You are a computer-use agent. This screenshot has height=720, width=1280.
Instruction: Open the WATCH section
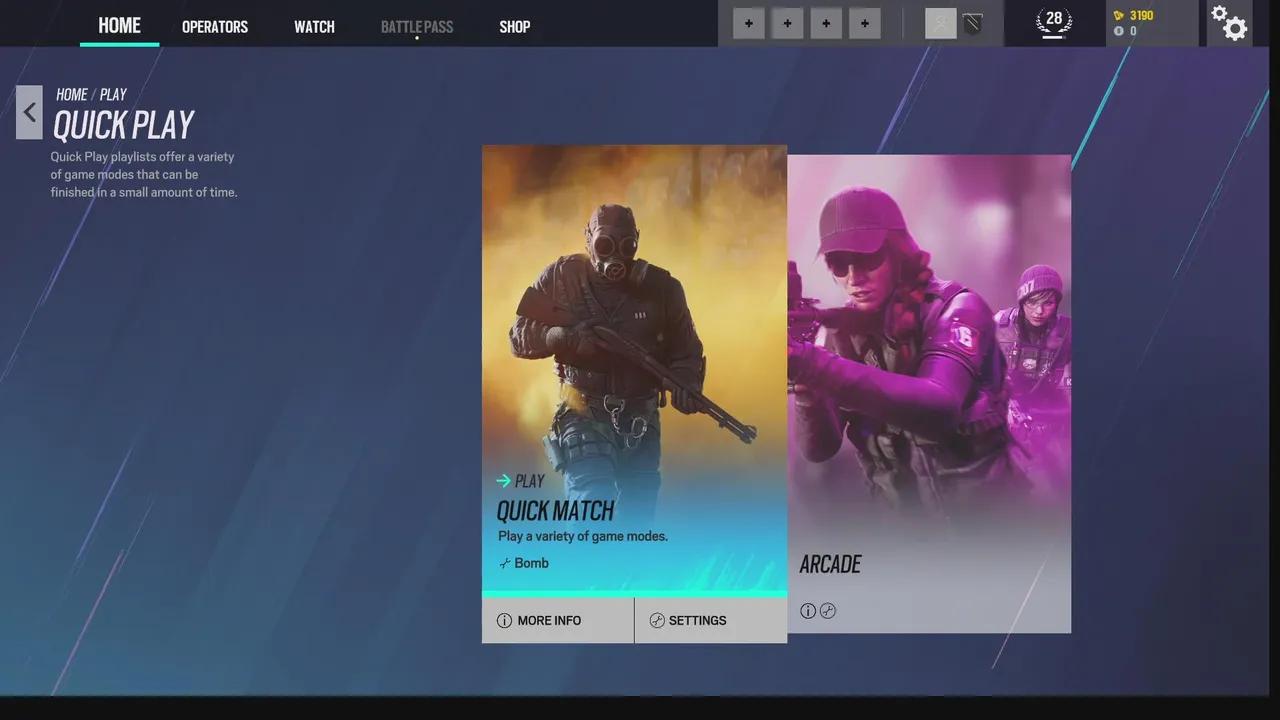pos(314,26)
